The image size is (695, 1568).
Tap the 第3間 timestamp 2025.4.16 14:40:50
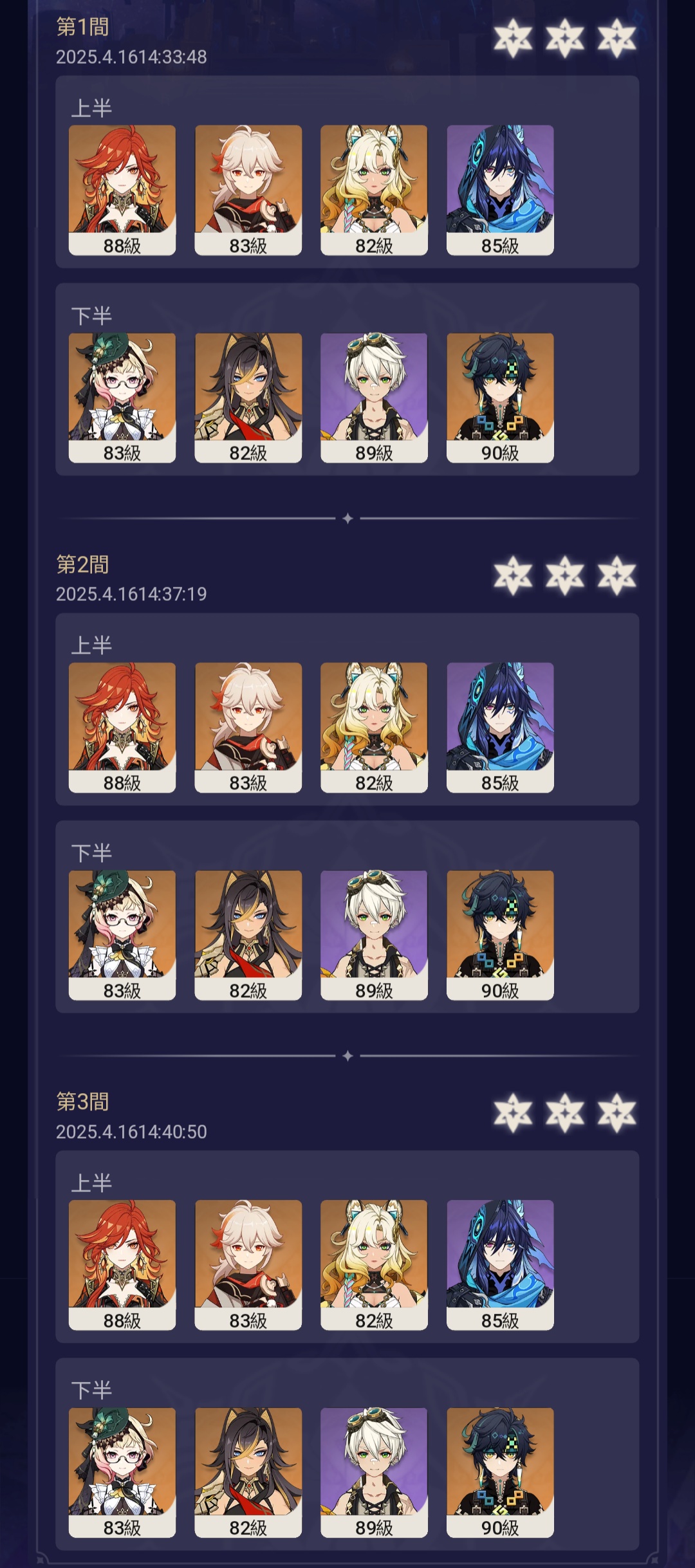pyautogui.click(x=131, y=1132)
